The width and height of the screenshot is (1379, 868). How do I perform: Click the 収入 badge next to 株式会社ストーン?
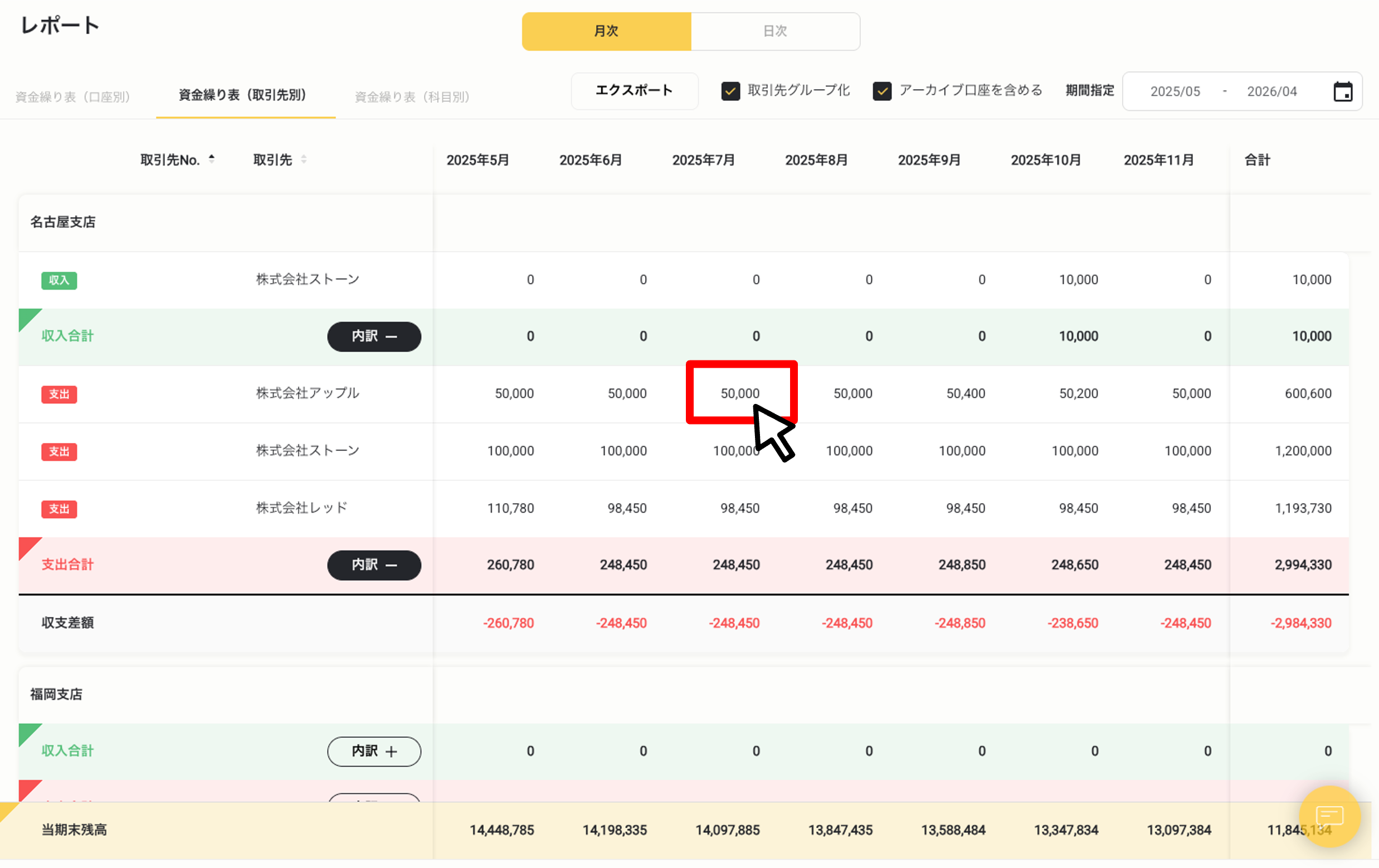(x=59, y=280)
